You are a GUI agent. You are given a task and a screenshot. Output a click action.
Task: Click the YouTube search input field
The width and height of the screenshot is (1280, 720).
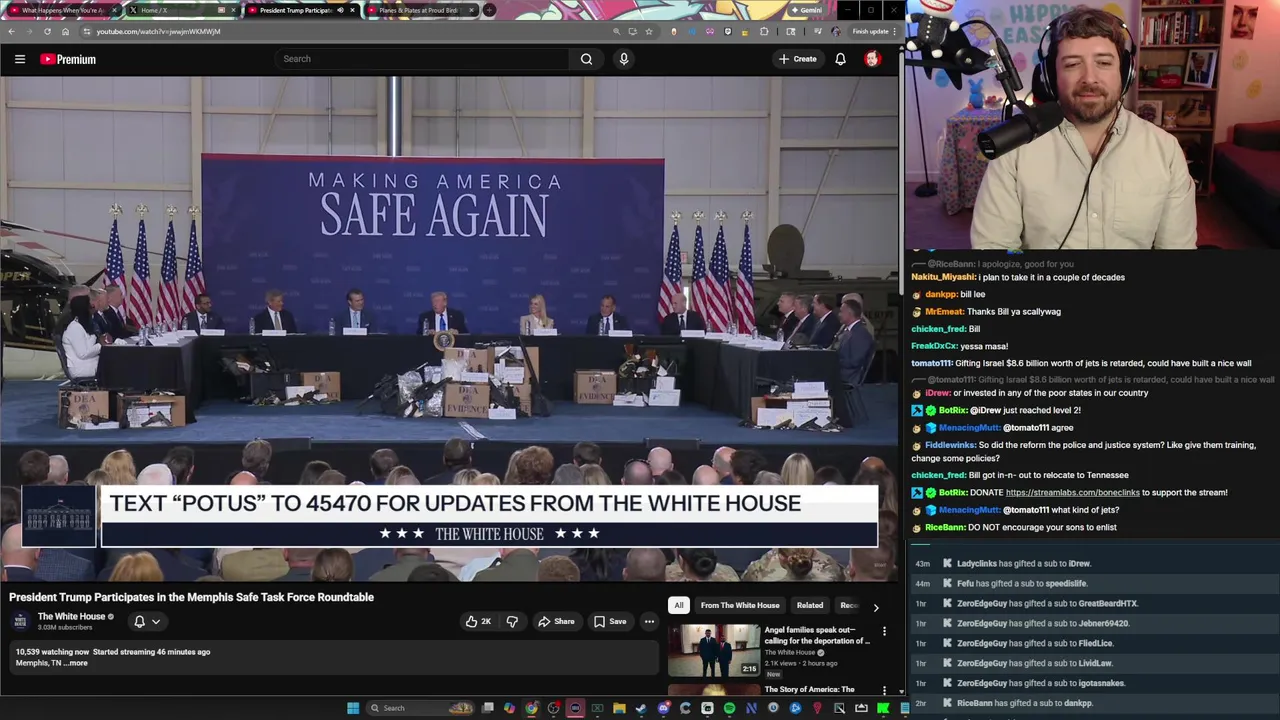420,59
